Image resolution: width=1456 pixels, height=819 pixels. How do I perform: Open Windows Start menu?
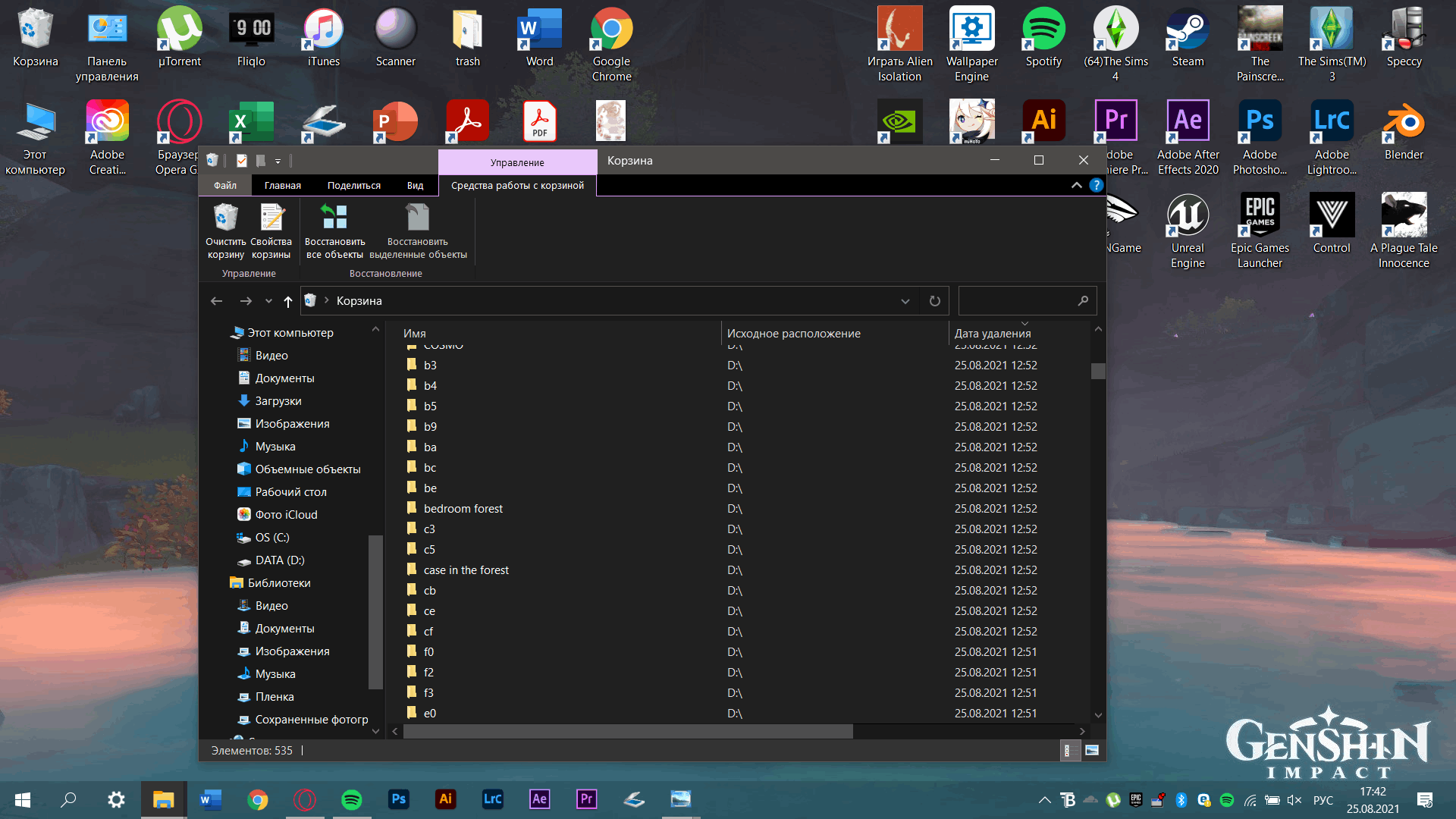pyautogui.click(x=23, y=799)
